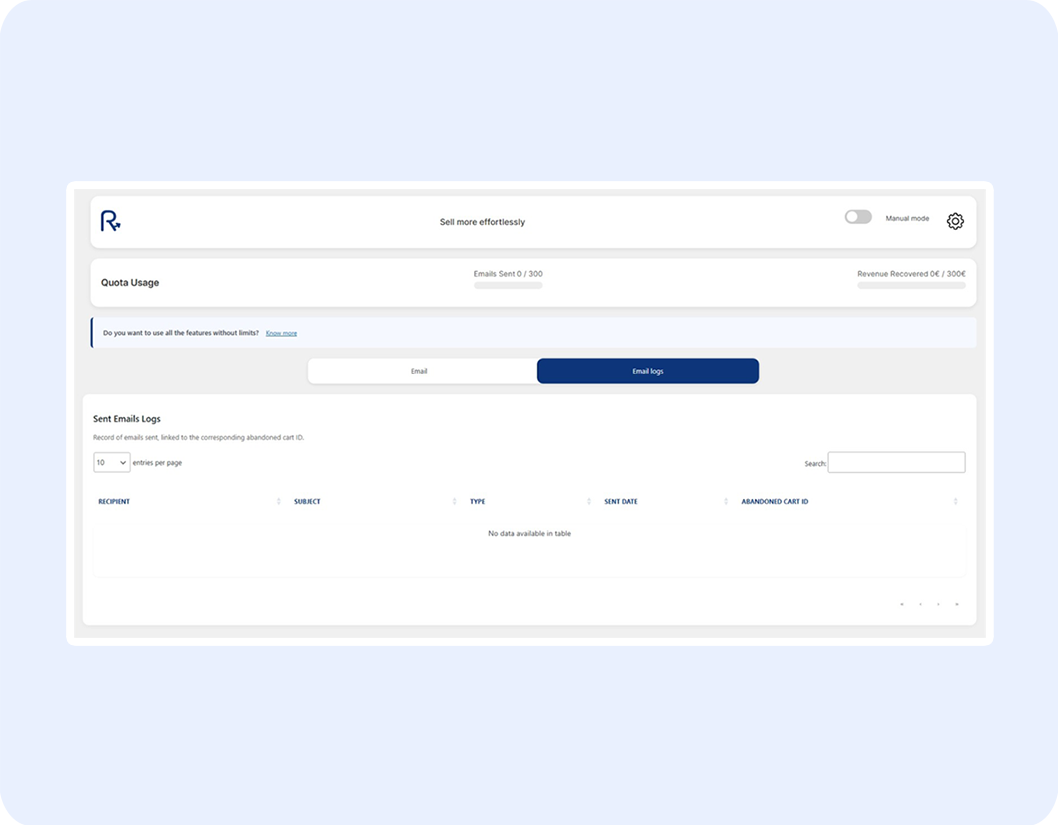
Task: Click the Manual mode label text
Action: click(x=907, y=218)
